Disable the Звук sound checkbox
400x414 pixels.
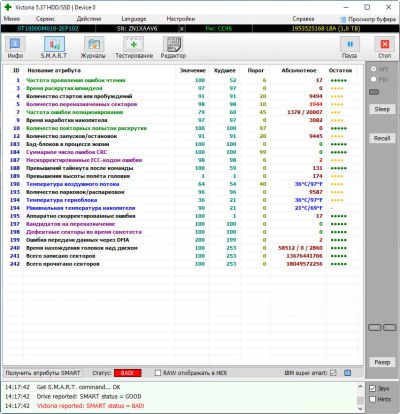[373, 389]
